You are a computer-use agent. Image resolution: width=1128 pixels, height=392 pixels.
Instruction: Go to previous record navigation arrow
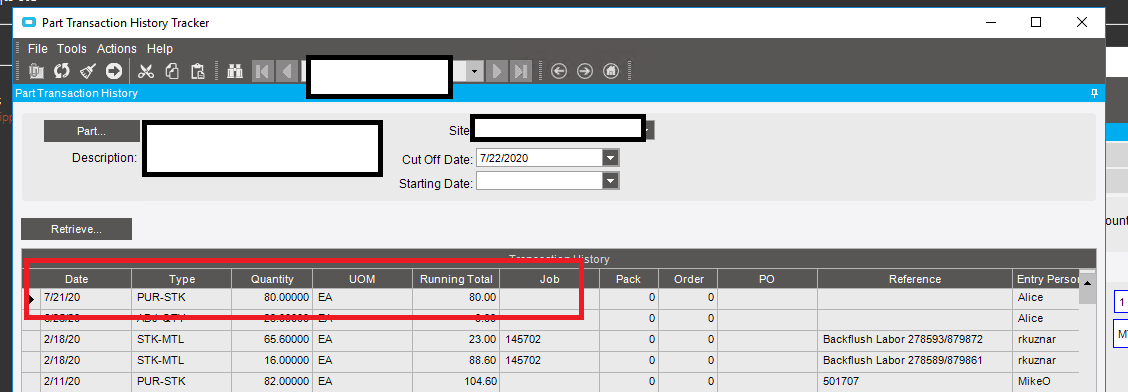[x=286, y=70]
